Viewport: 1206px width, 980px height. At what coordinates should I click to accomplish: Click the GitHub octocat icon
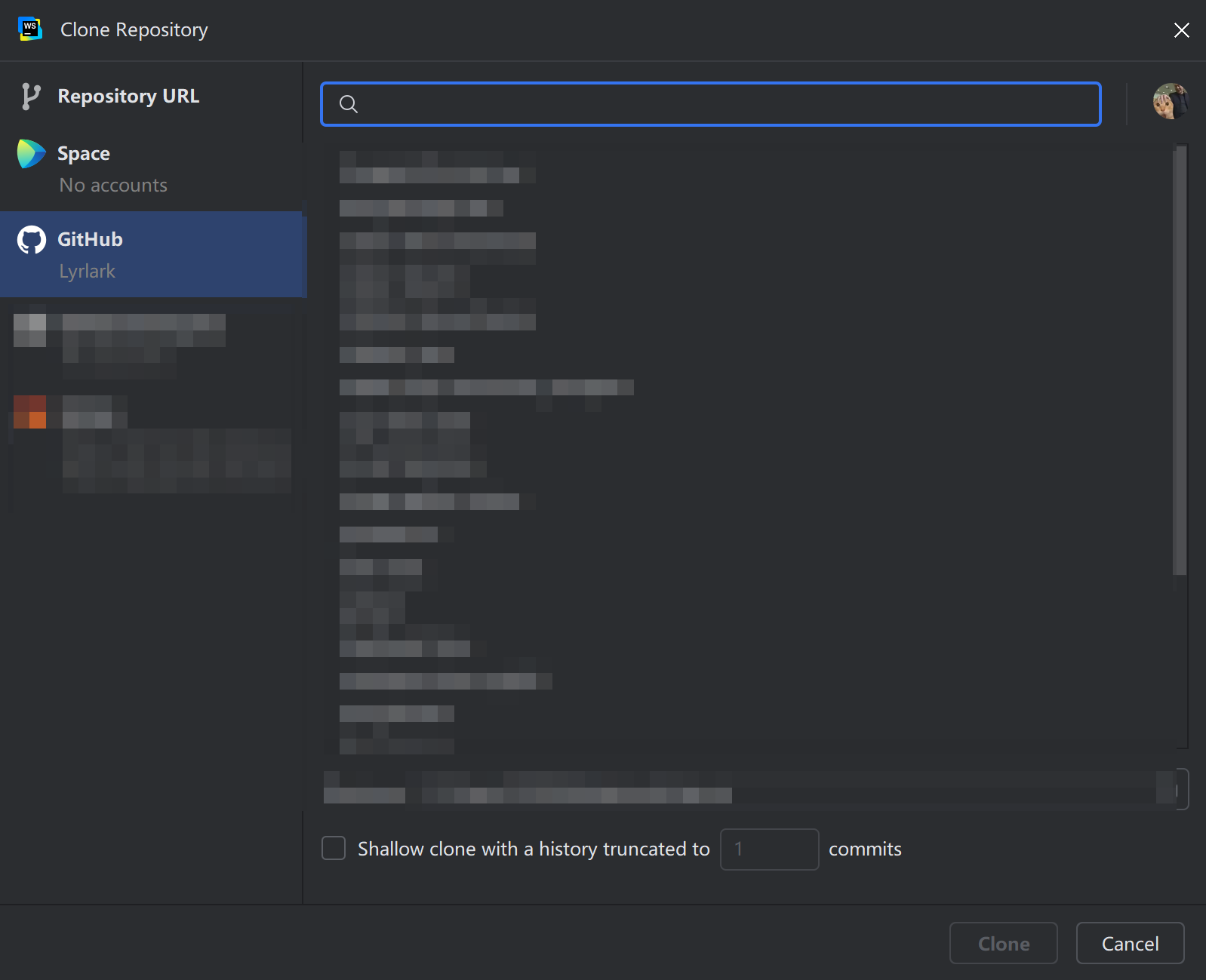(32, 240)
